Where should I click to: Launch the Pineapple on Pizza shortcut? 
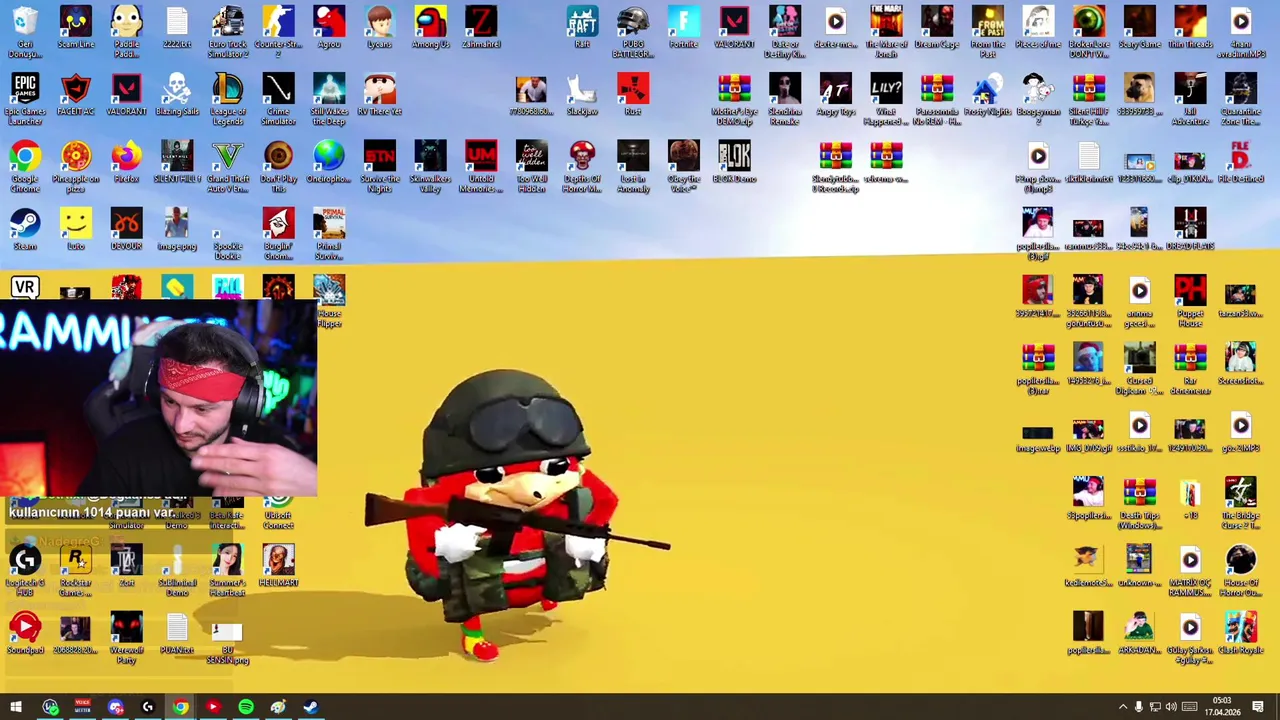coord(76,166)
